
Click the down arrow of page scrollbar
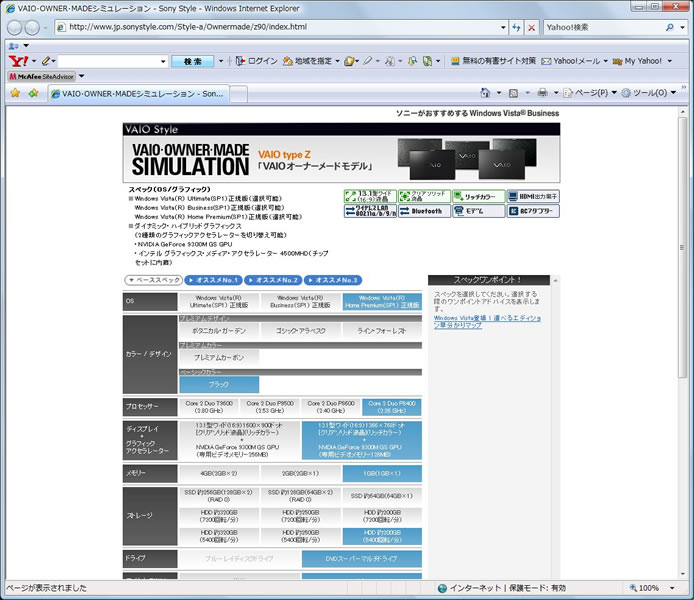coord(682,574)
